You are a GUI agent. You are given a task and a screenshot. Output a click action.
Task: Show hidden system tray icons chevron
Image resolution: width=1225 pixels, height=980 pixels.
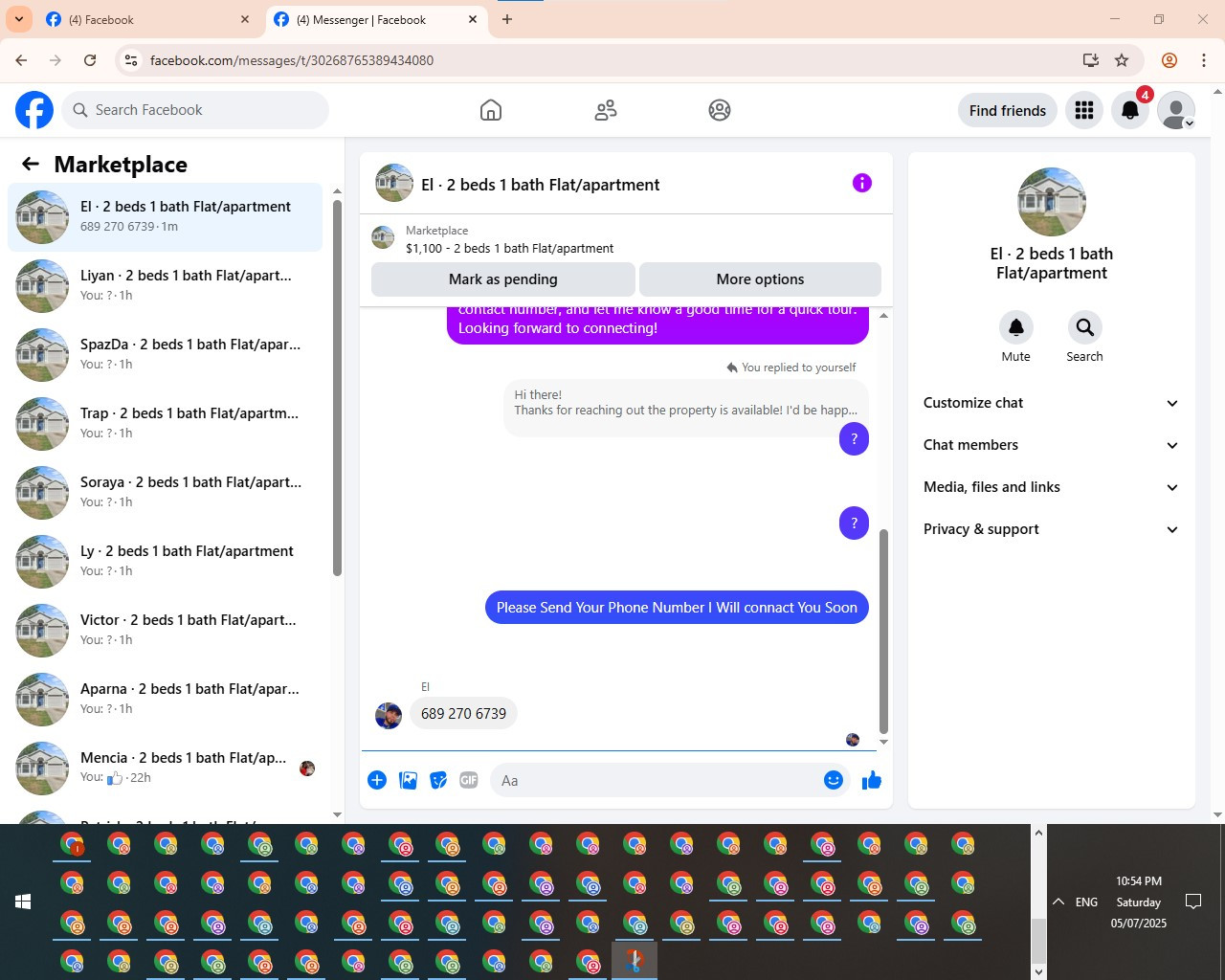1058,902
